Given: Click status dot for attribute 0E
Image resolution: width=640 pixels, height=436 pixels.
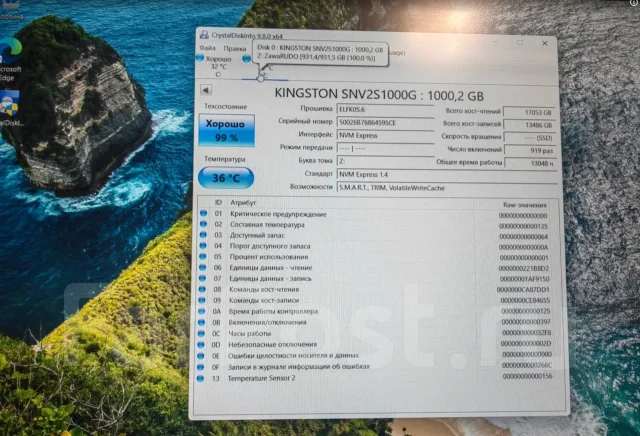Looking at the screenshot, I should (201, 356).
